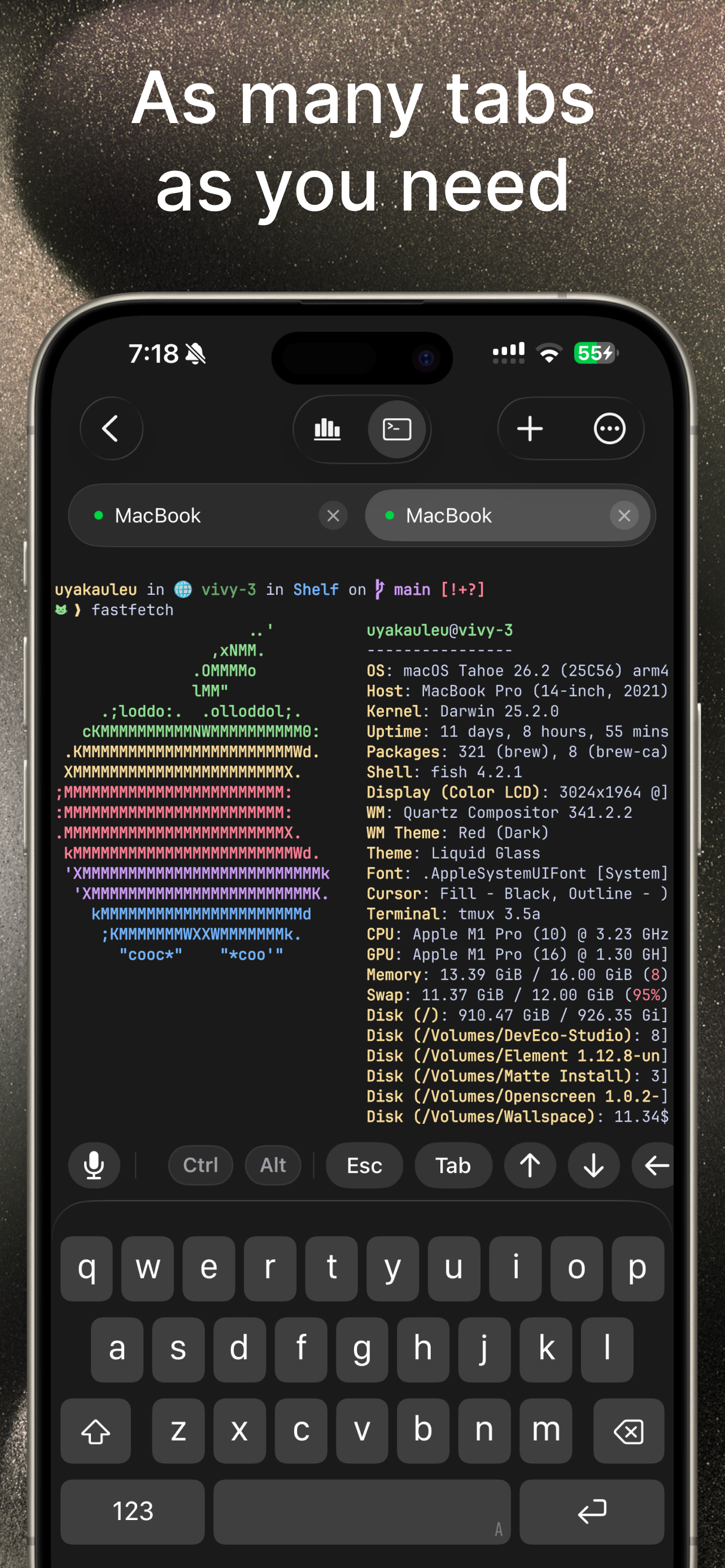Tap the return key
The width and height of the screenshot is (725, 1568).
click(592, 1512)
